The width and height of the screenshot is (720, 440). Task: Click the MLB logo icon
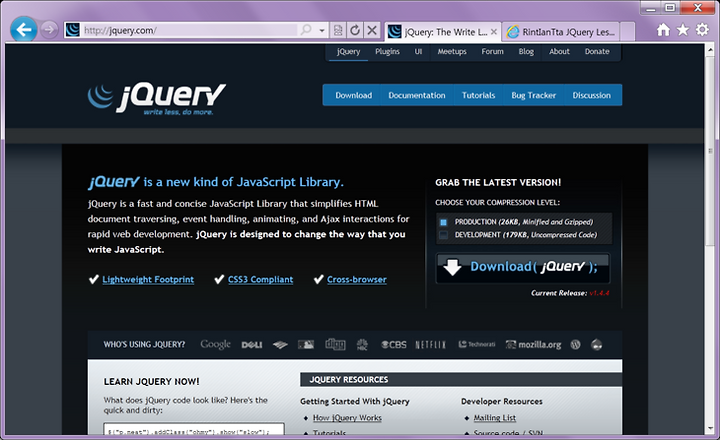click(x=306, y=344)
